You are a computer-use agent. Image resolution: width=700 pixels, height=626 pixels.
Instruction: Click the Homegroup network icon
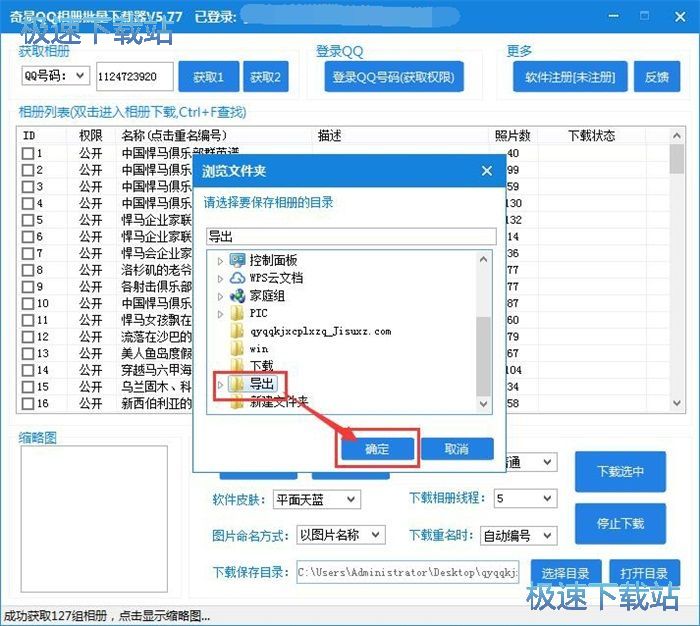click(x=237, y=296)
